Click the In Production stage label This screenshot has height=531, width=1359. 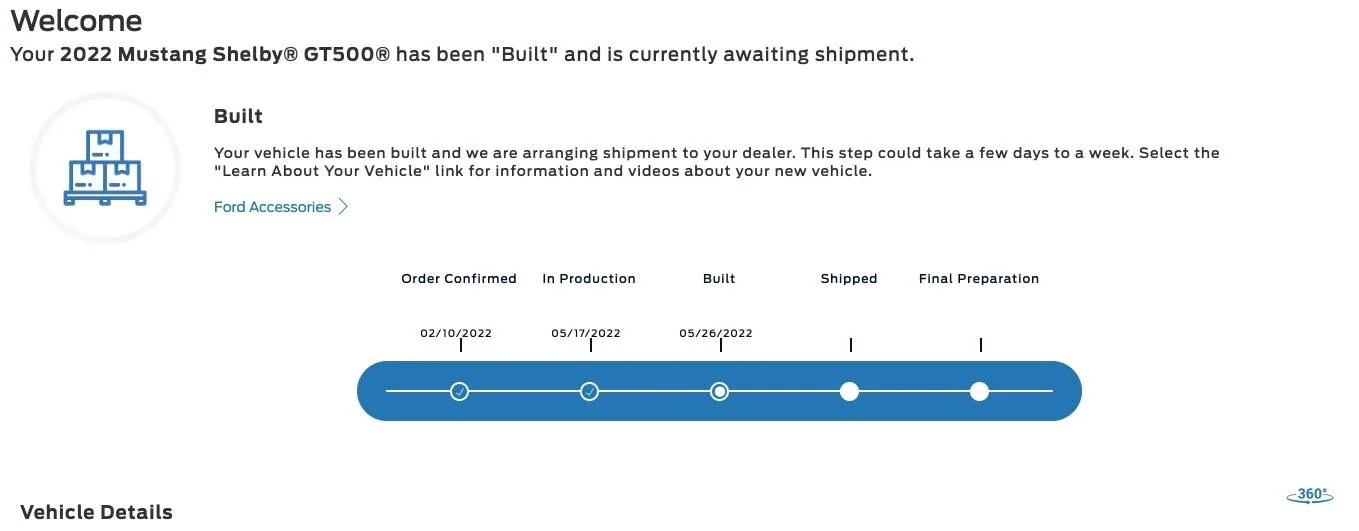(x=589, y=279)
